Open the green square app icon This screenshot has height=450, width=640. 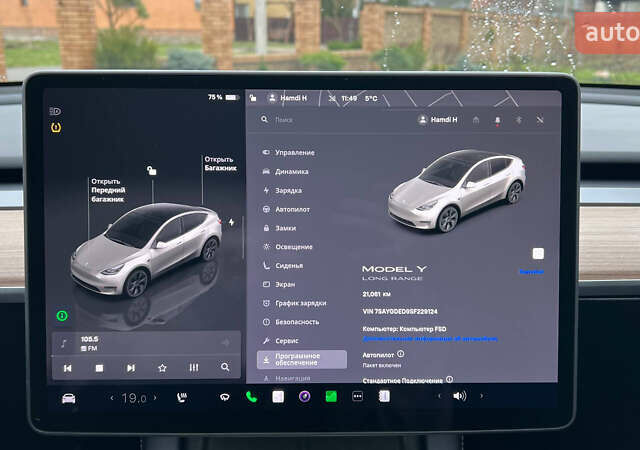[x=331, y=397]
